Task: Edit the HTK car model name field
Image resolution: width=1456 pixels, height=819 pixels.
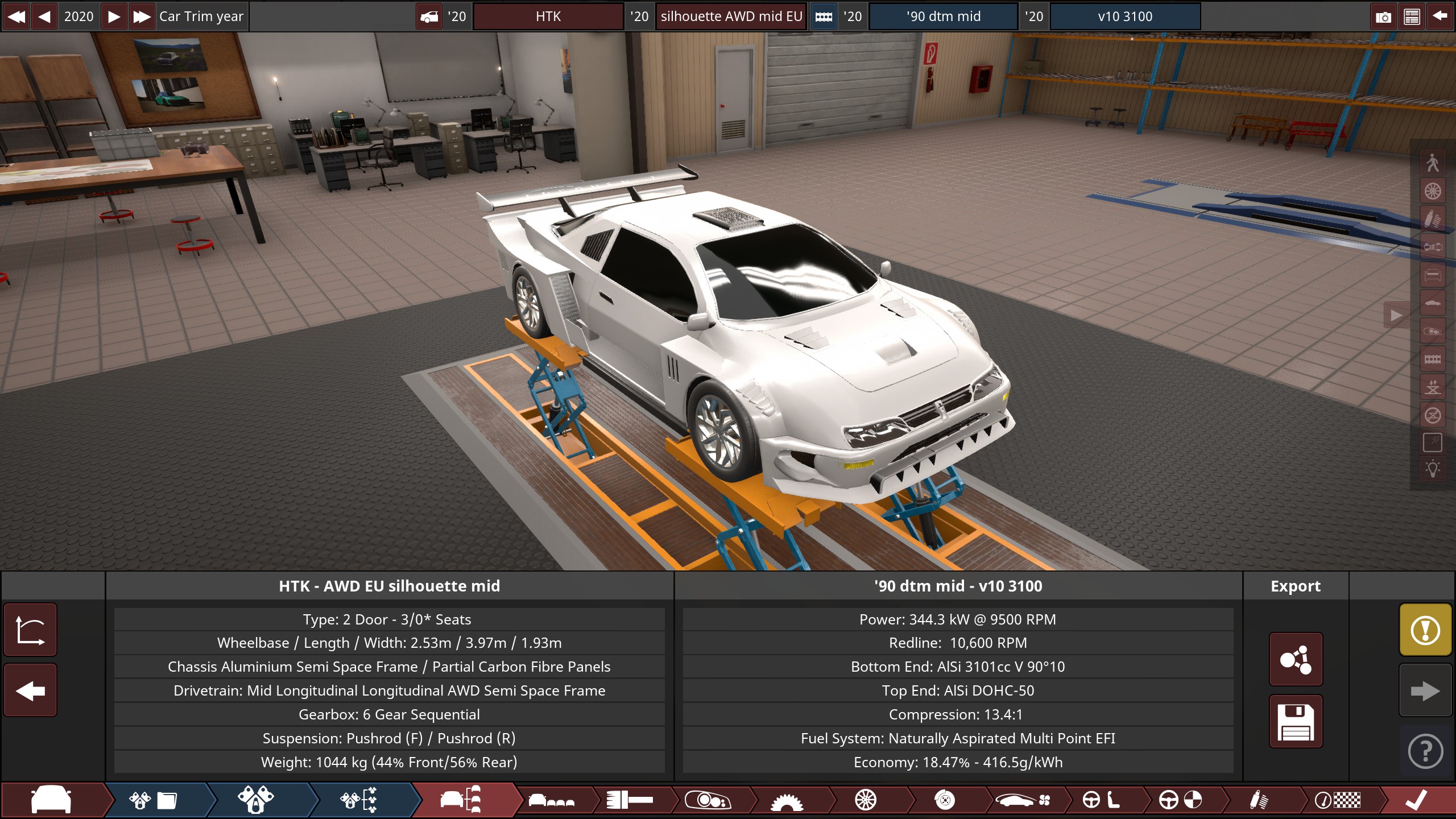Action: (x=548, y=16)
